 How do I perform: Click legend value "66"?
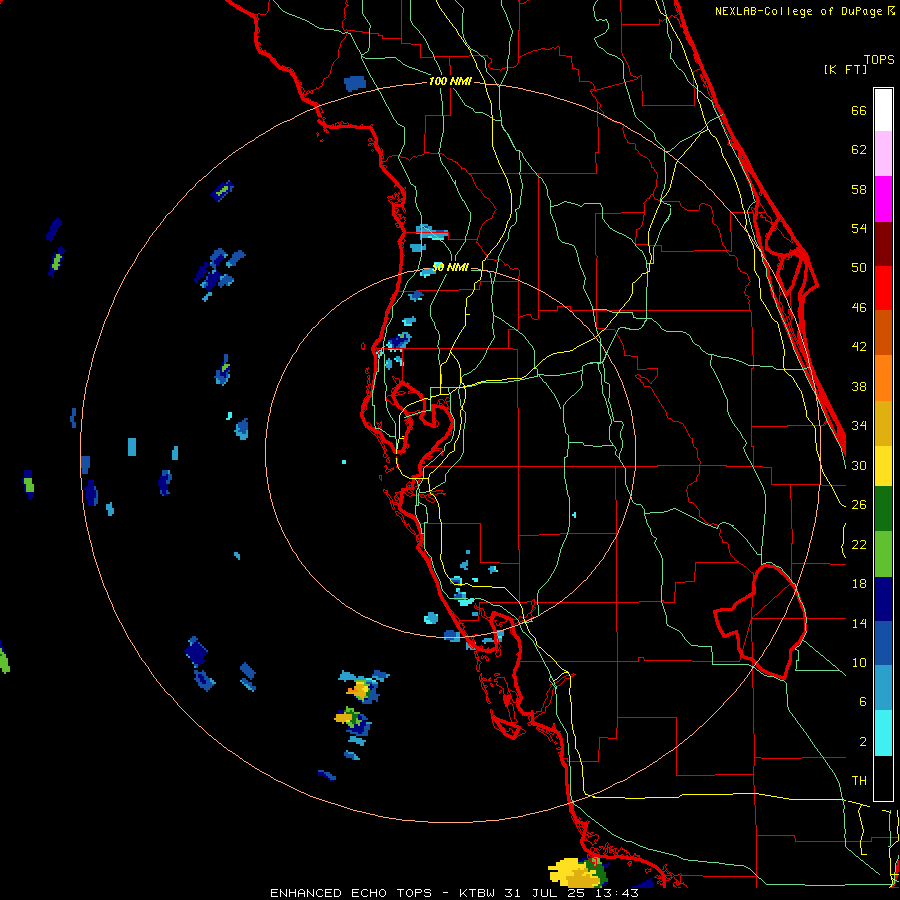859,110
